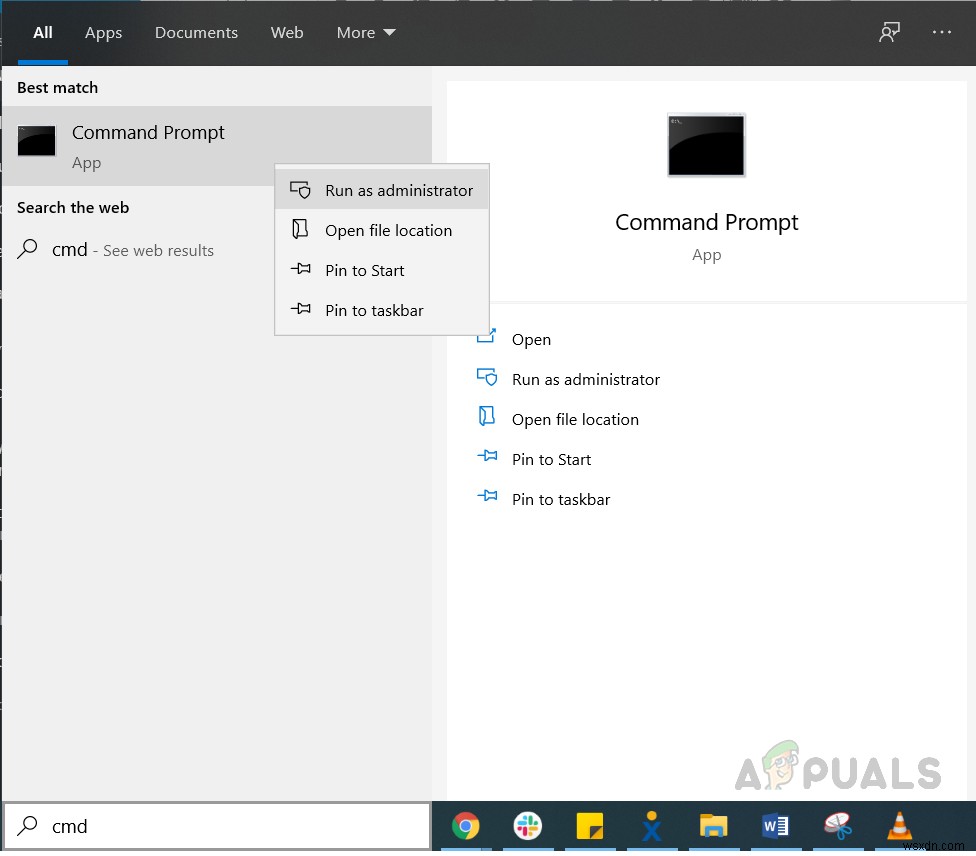Choose Open file location in context menu

(x=388, y=230)
